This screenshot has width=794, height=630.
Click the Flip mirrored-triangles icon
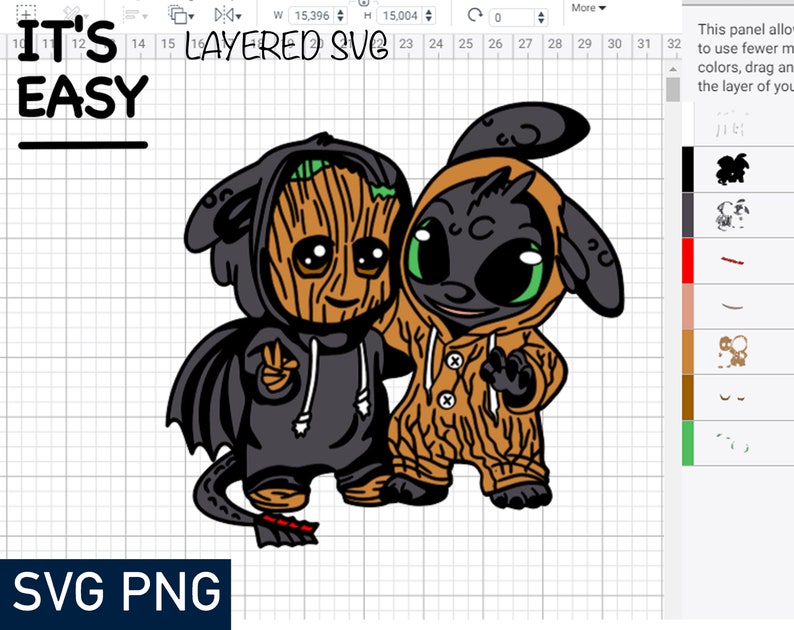click(x=222, y=15)
